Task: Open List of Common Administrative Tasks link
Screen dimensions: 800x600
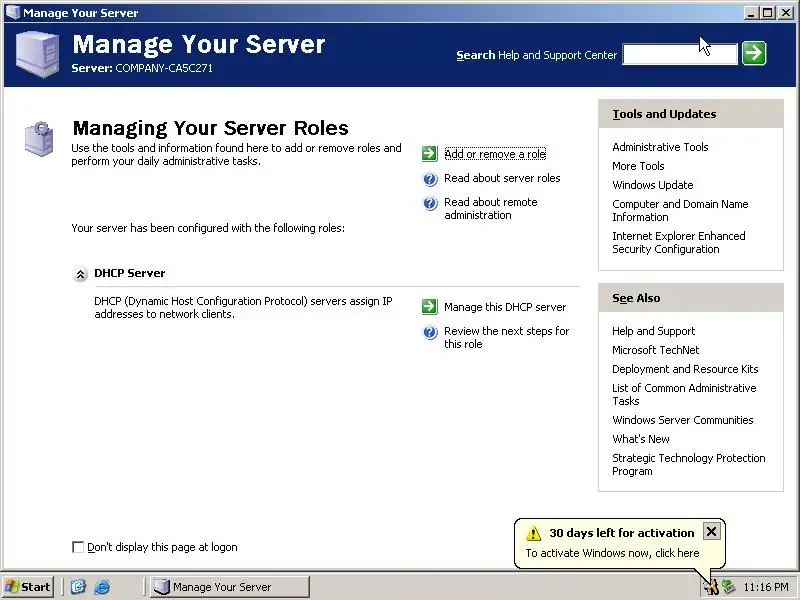Action: [684, 394]
